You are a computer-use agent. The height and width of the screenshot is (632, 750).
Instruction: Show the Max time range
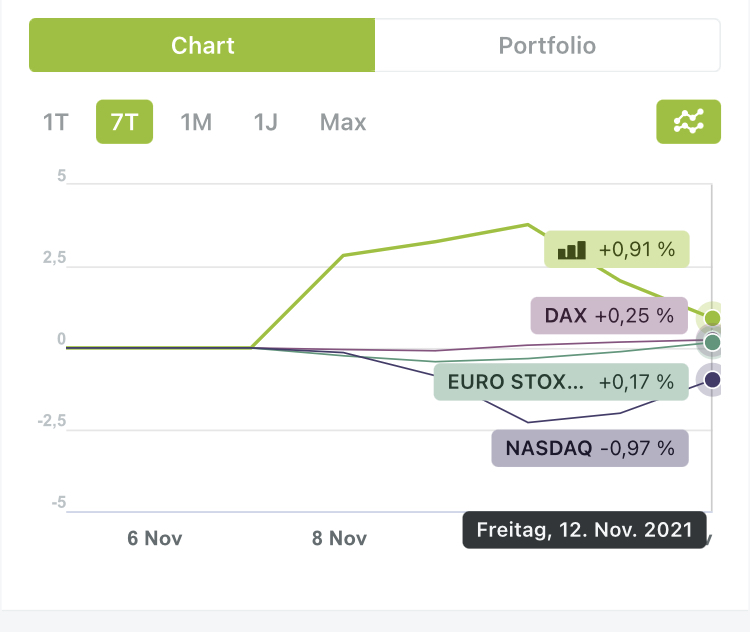(x=343, y=123)
